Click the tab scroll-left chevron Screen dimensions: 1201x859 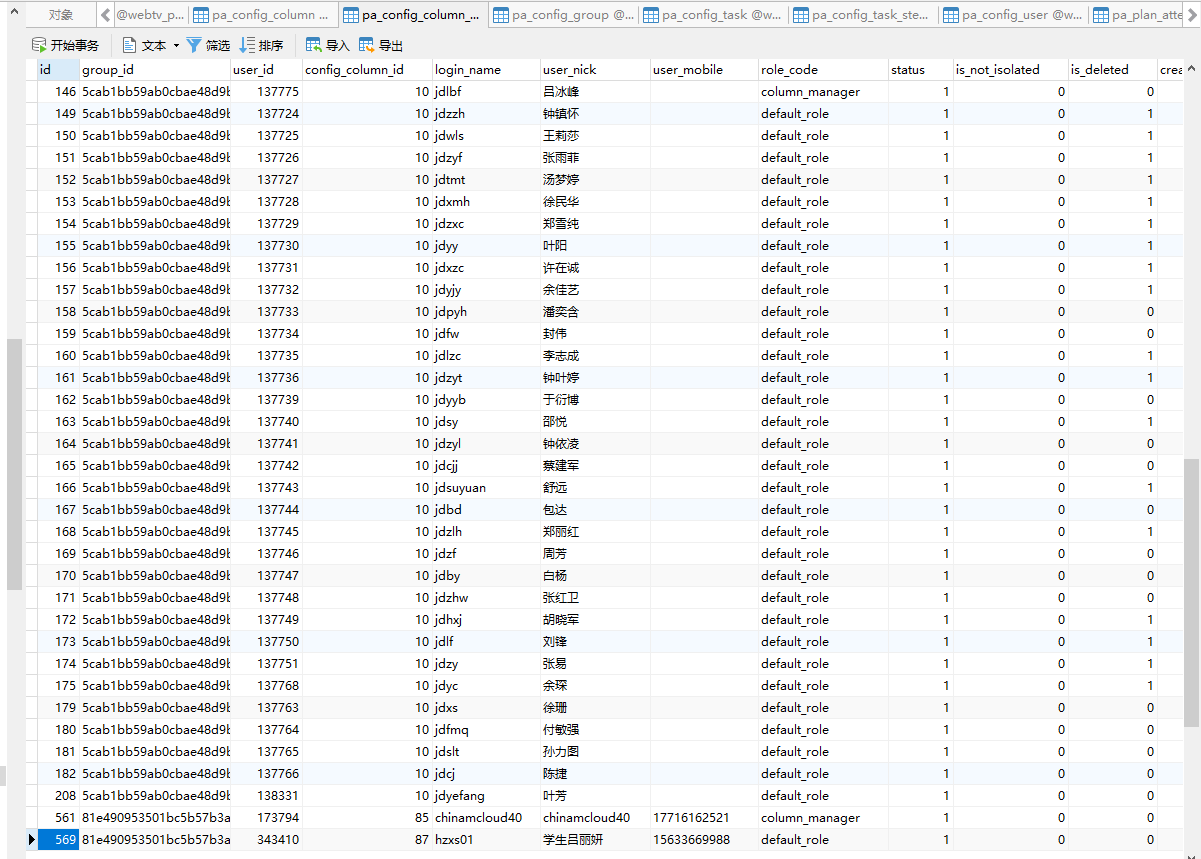click(106, 15)
